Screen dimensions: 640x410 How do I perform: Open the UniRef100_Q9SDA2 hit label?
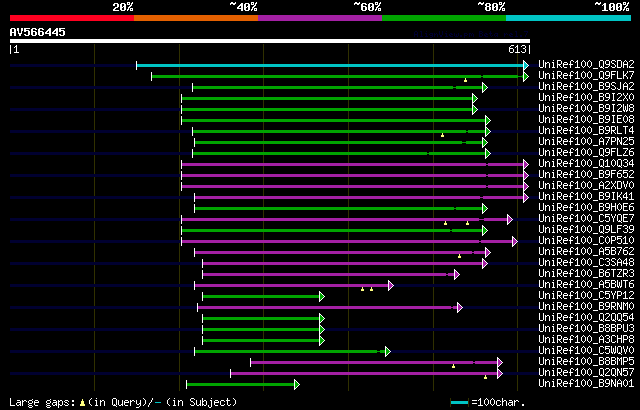click(x=587, y=64)
